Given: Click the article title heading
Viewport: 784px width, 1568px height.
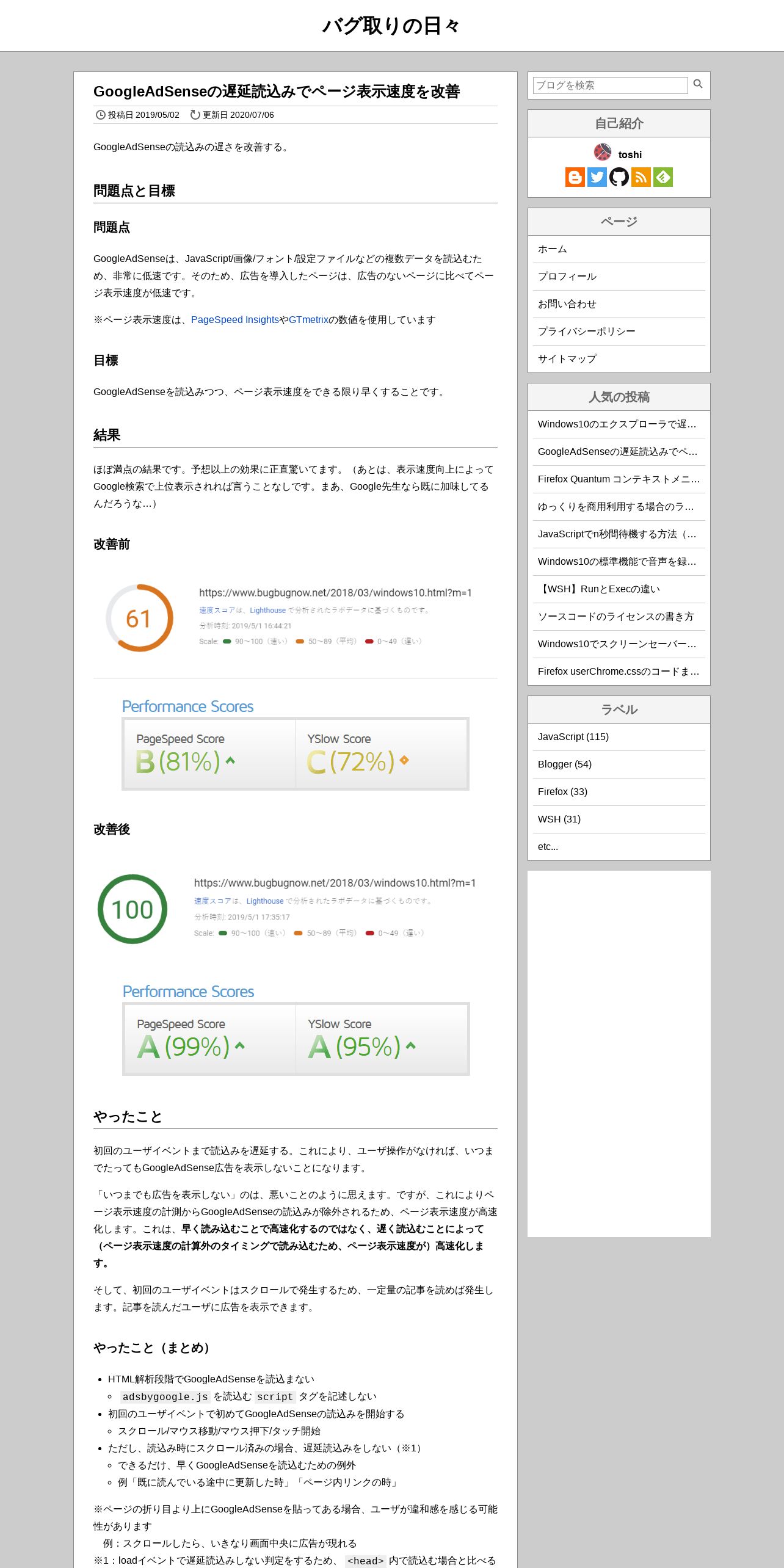Looking at the screenshot, I should (x=277, y=92).
